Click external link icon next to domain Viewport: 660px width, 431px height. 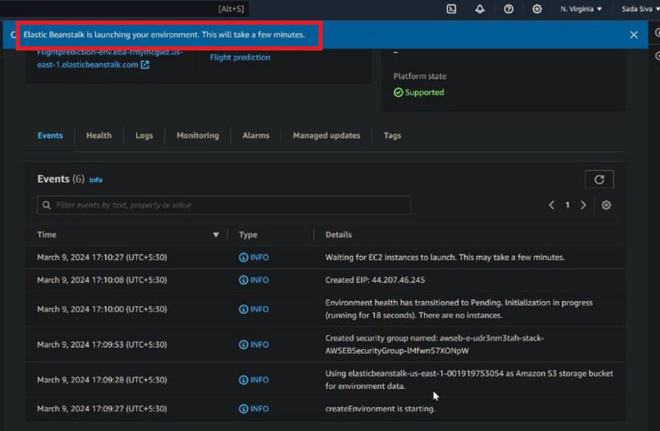[x=145, y=65]
